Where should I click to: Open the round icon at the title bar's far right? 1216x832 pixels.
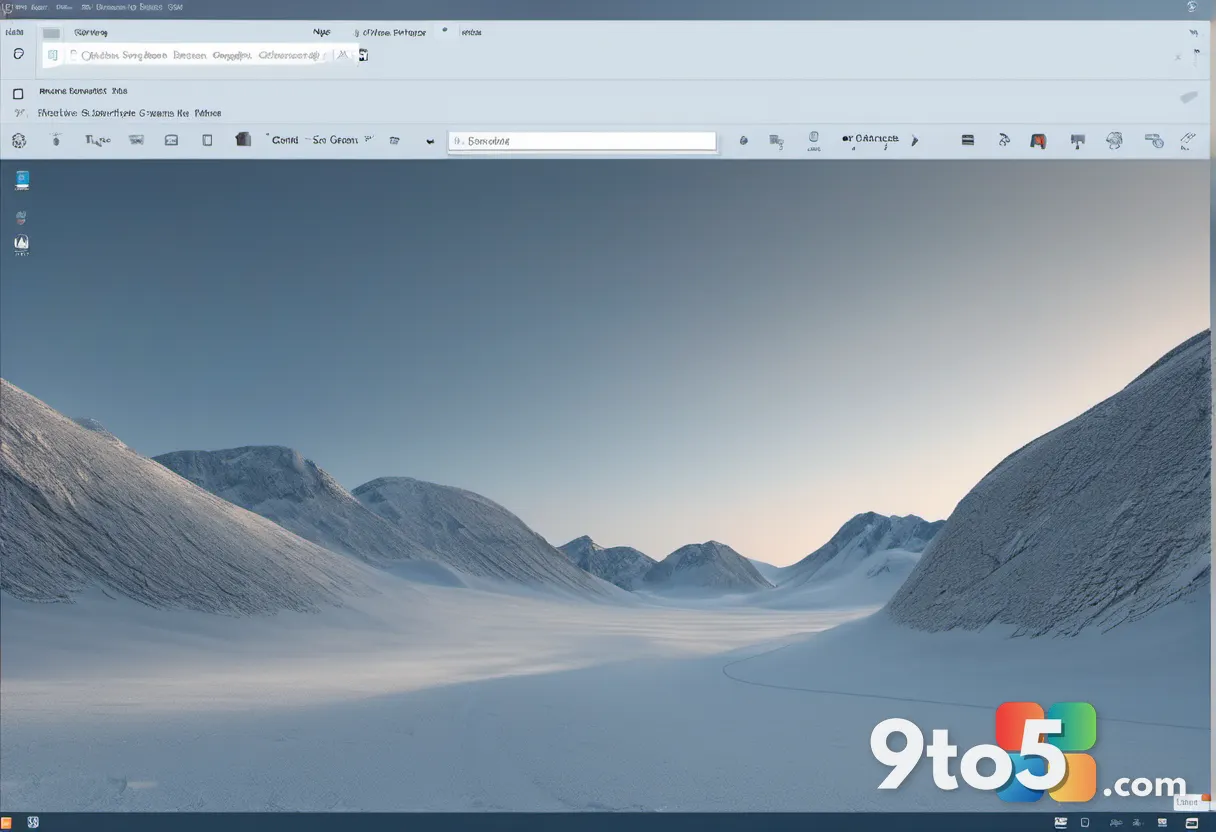[1191, 7]
